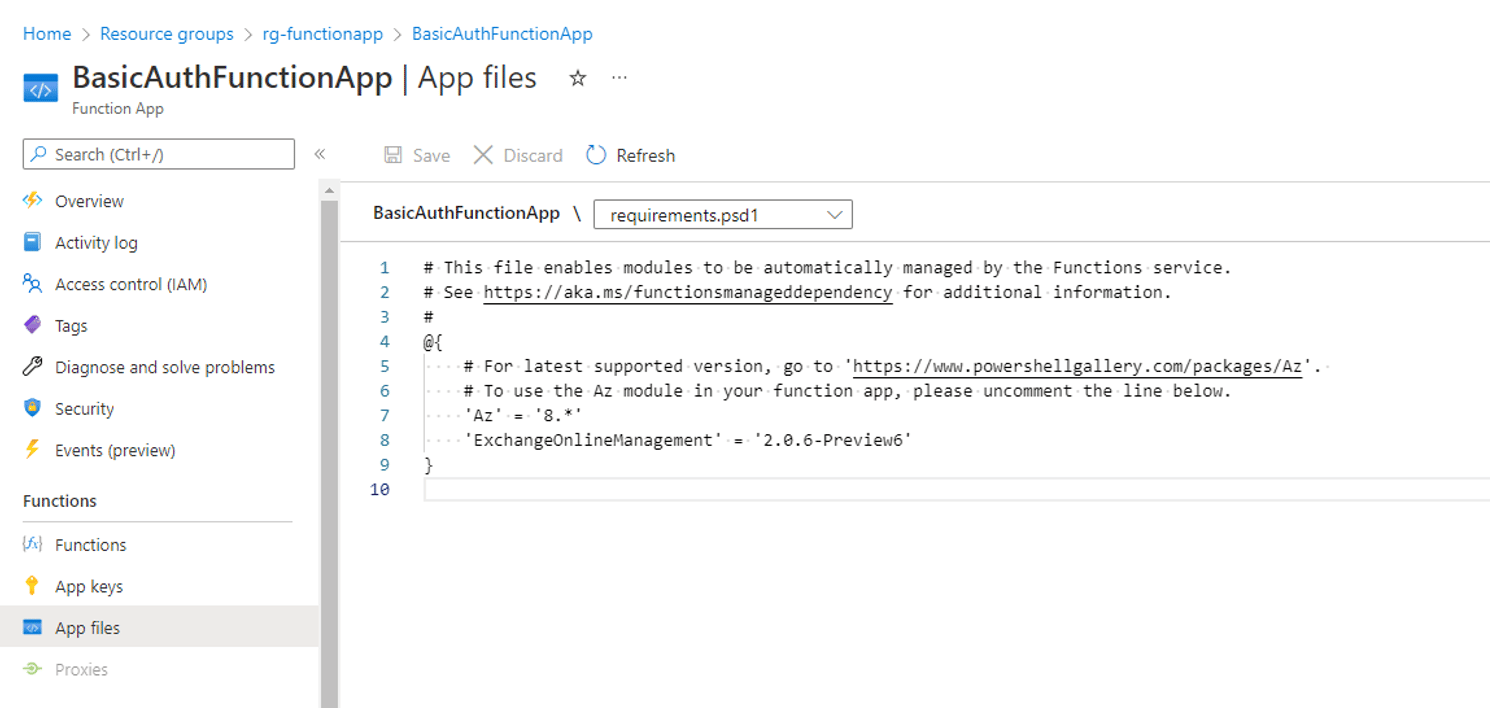This screenshot has width=1490, height=708.
Task: Click the Overview lightning icon
Action: tap(33, 201)
